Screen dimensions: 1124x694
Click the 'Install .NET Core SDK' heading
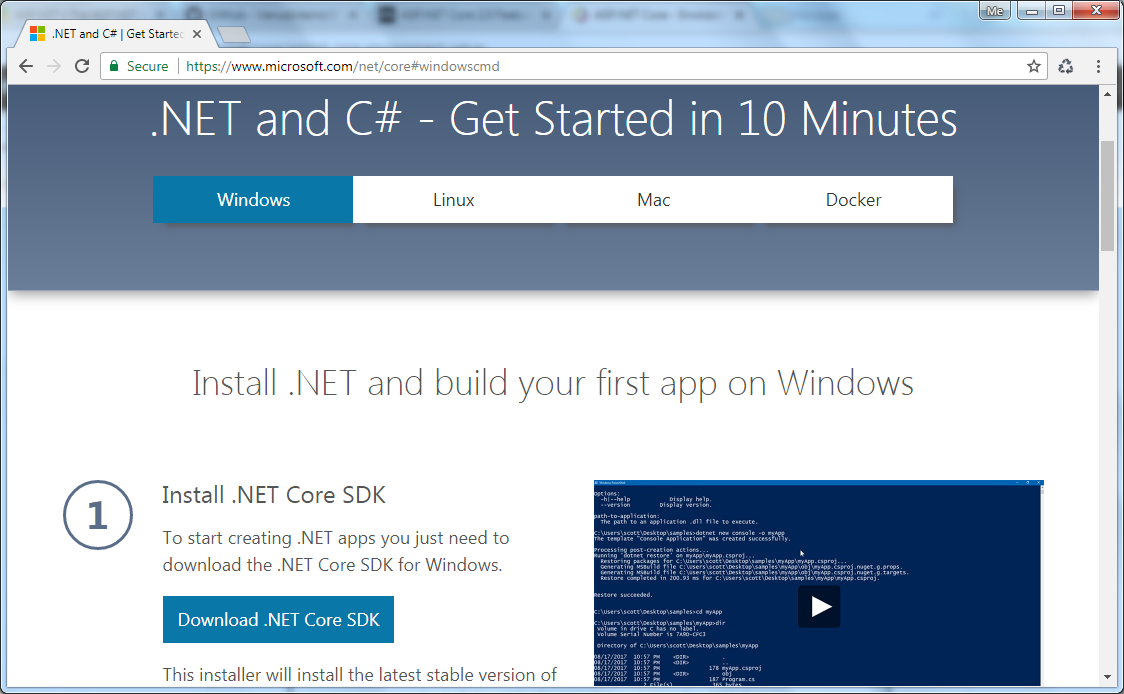(274, 495)
